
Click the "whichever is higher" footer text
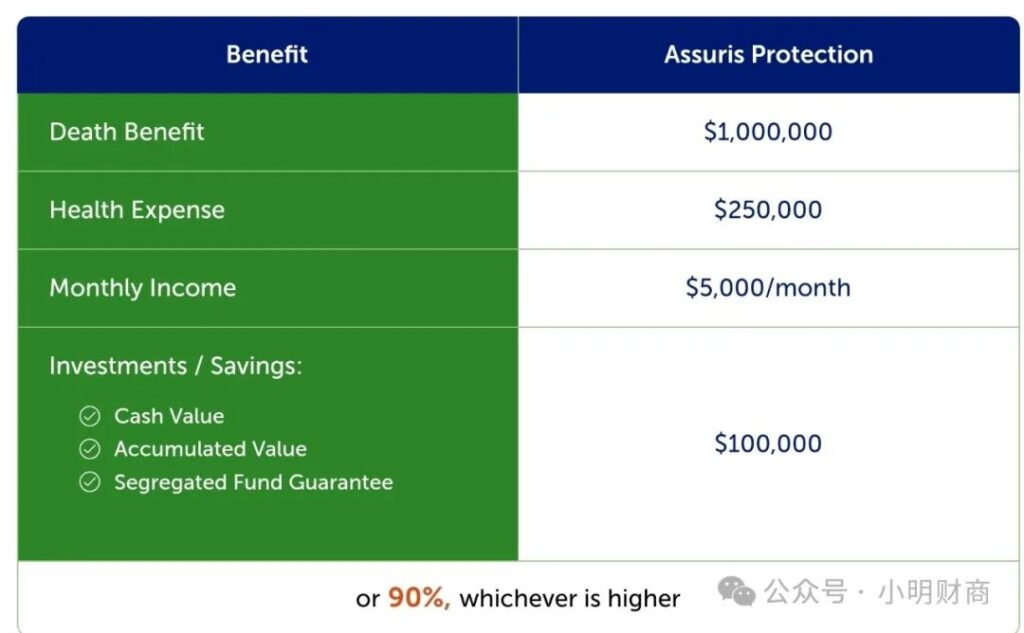click(570, 598)
